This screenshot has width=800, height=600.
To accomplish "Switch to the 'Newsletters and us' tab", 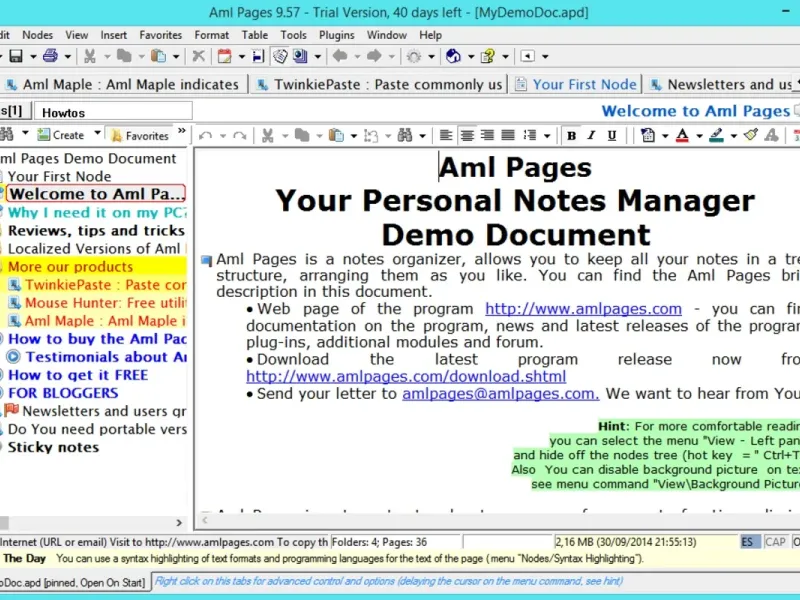I will click(x=722, y=84).
